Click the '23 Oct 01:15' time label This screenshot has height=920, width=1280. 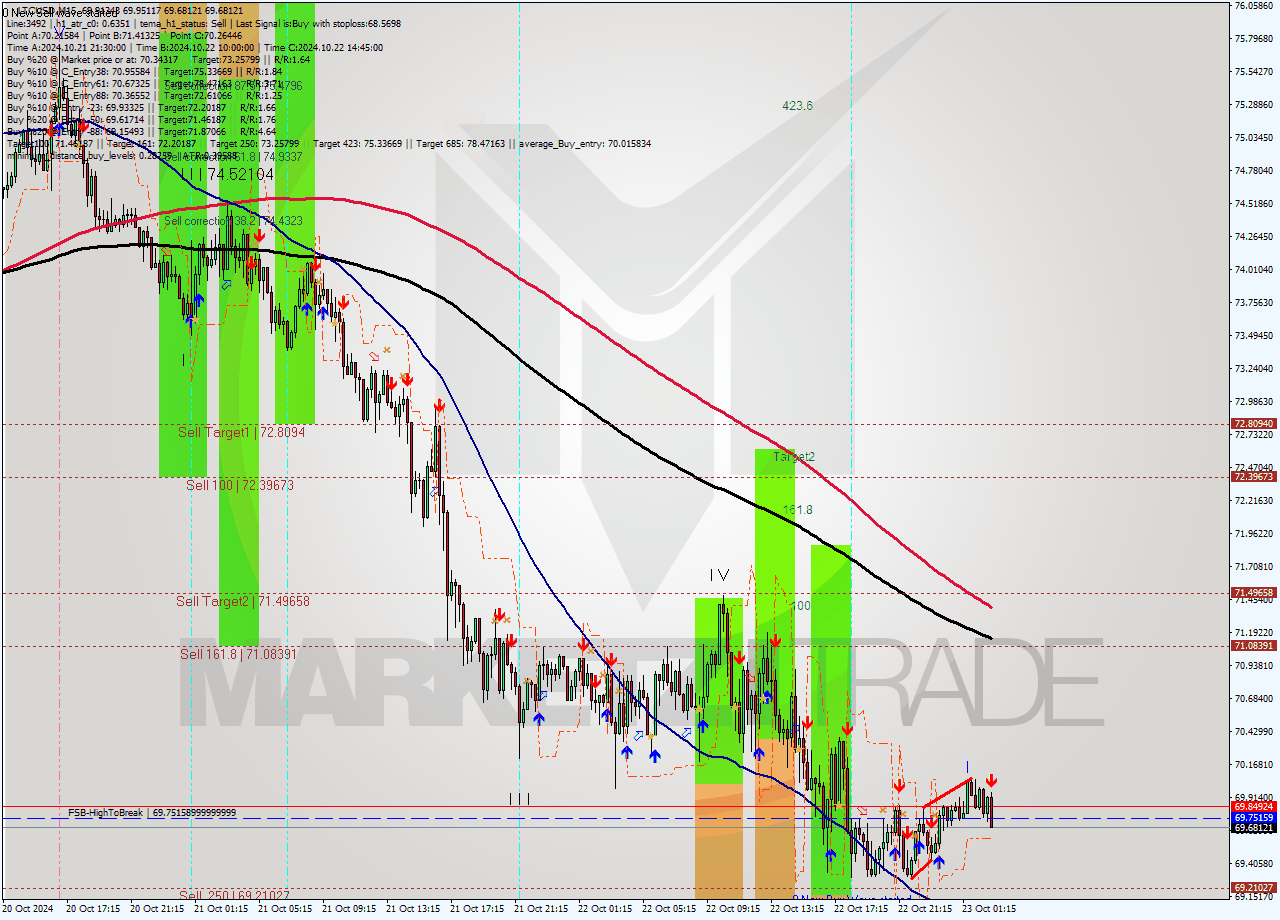pyautogui.click(x=990, y=910)
